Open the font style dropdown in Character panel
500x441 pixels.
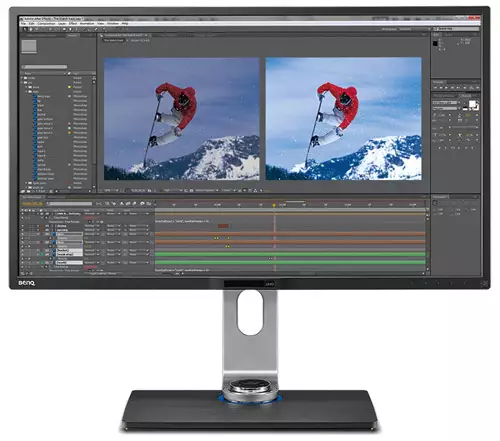[x=446, y=108]
